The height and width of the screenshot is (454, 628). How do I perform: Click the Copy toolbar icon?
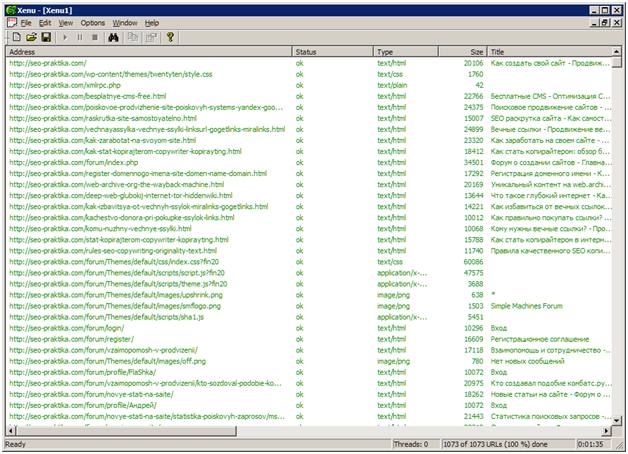click(132, 37)
